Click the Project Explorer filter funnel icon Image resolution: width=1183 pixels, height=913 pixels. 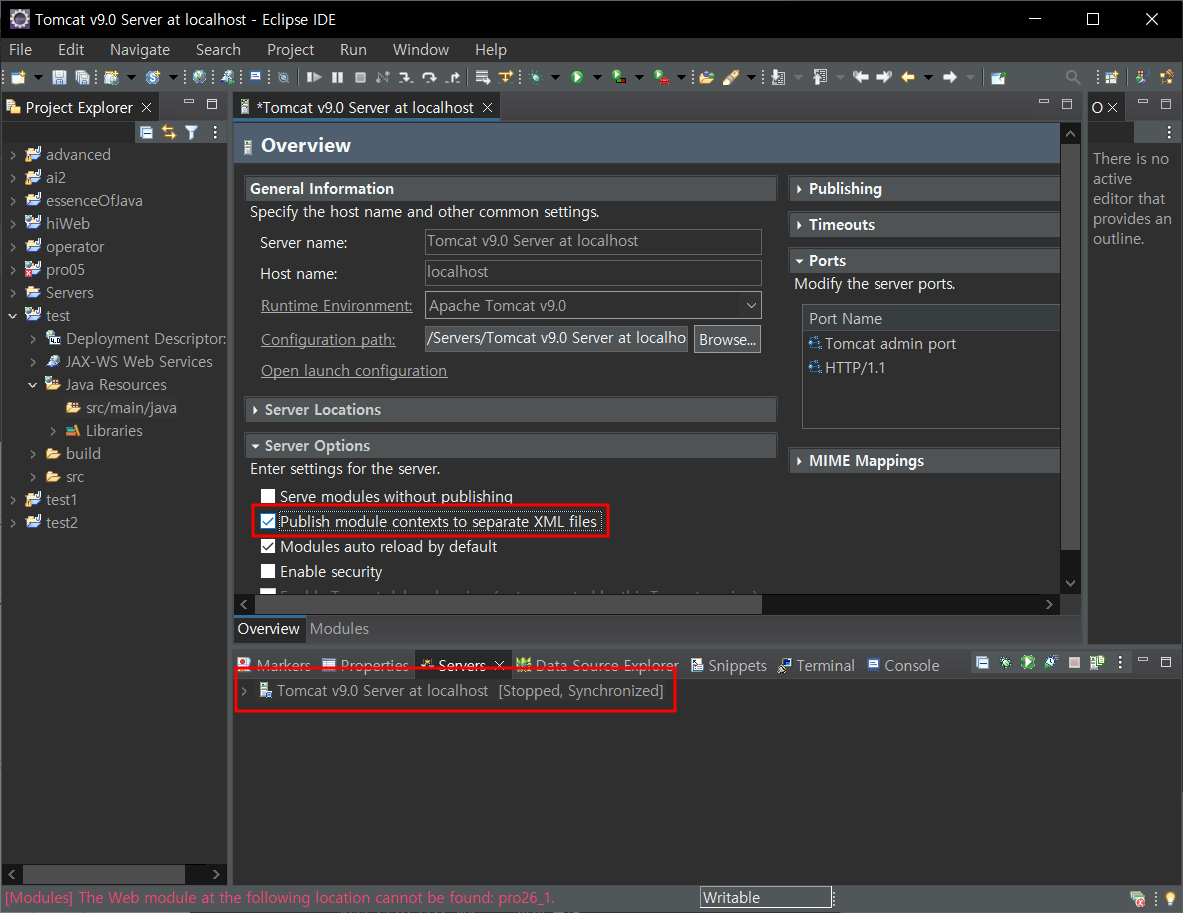[x=192, y=133]
